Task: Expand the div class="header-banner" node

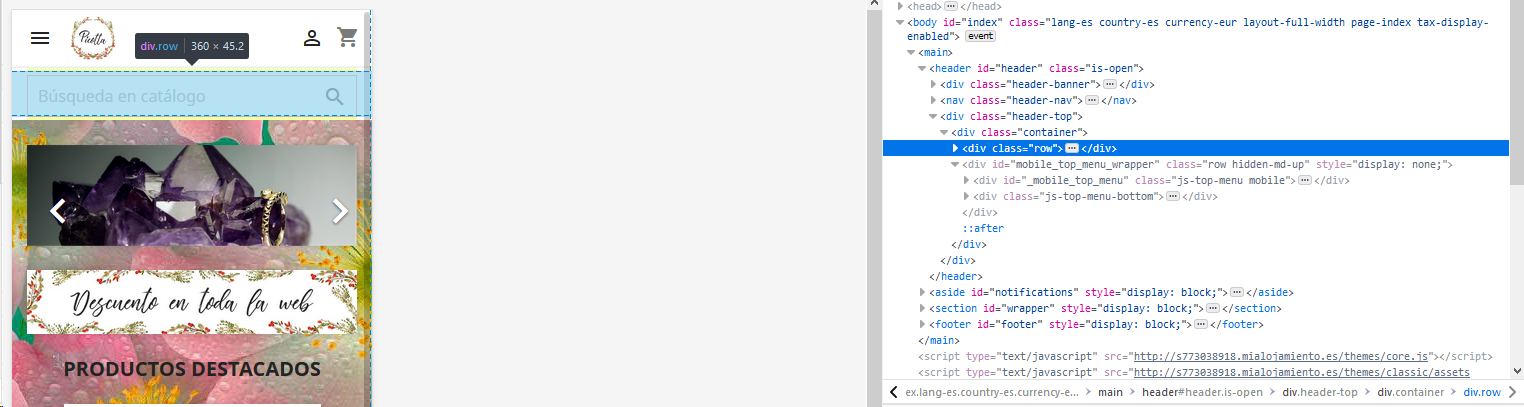Action: tap(933, 84)
